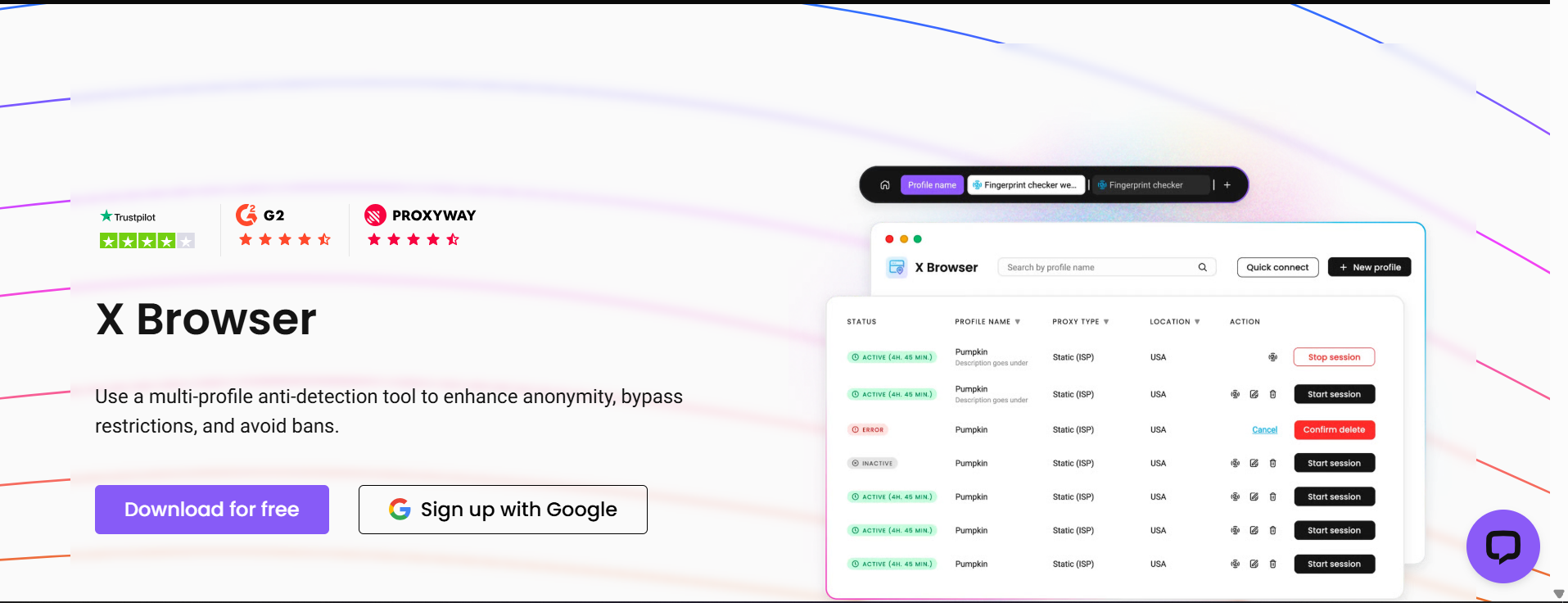Click the home icon in the browser tab bar
This screenshot has width=1568, height=603.
(884, 184)
